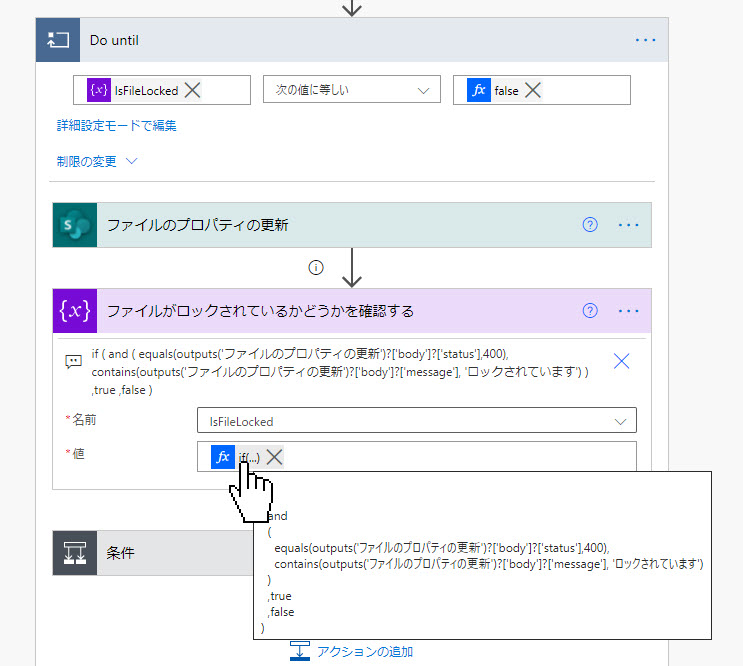Open Do until ellipsis menu
The image size is (743, 666).
click(645, 40)
